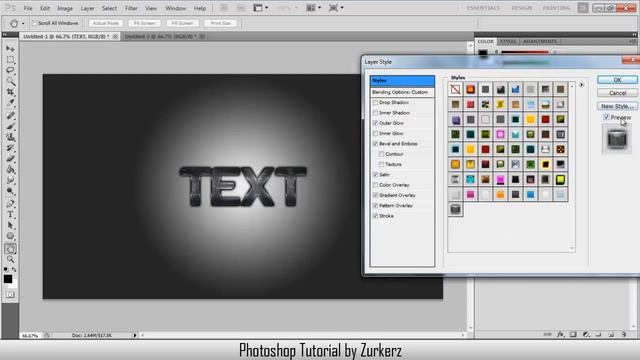Select the Crop tool
The image size is (640, 360).
[x=10, y=92]
